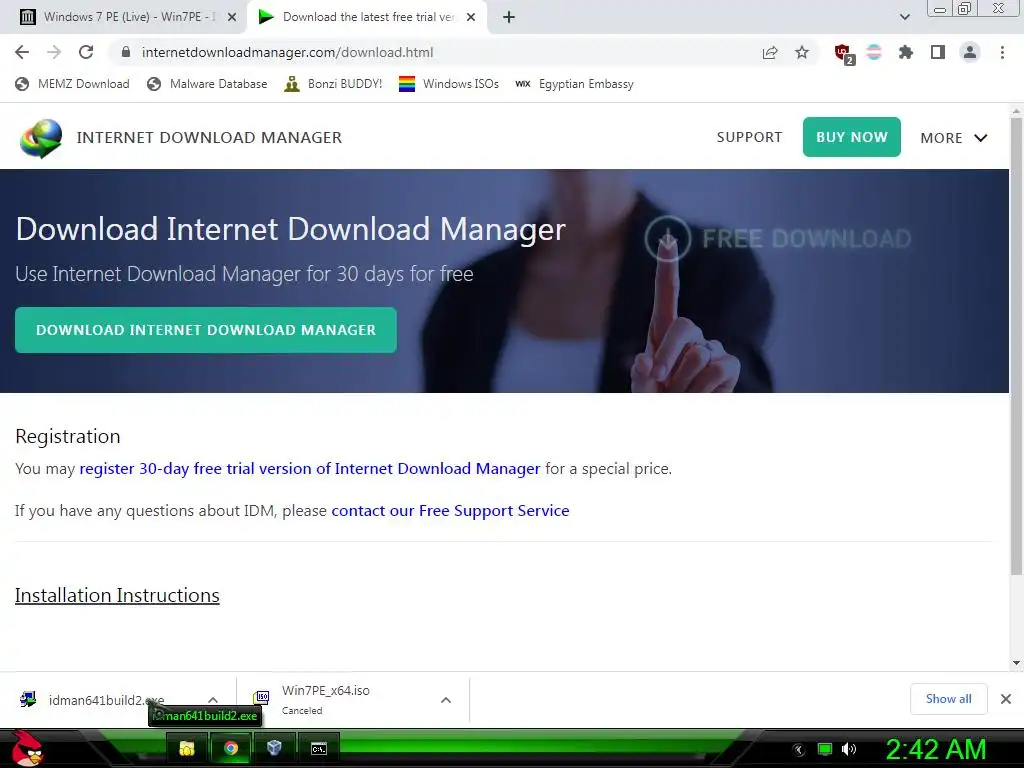The width and height of the screenshot is (1024, 768).
Task: Click the Win7PE_x64.iso file icon
Action: tap(261, 698)
